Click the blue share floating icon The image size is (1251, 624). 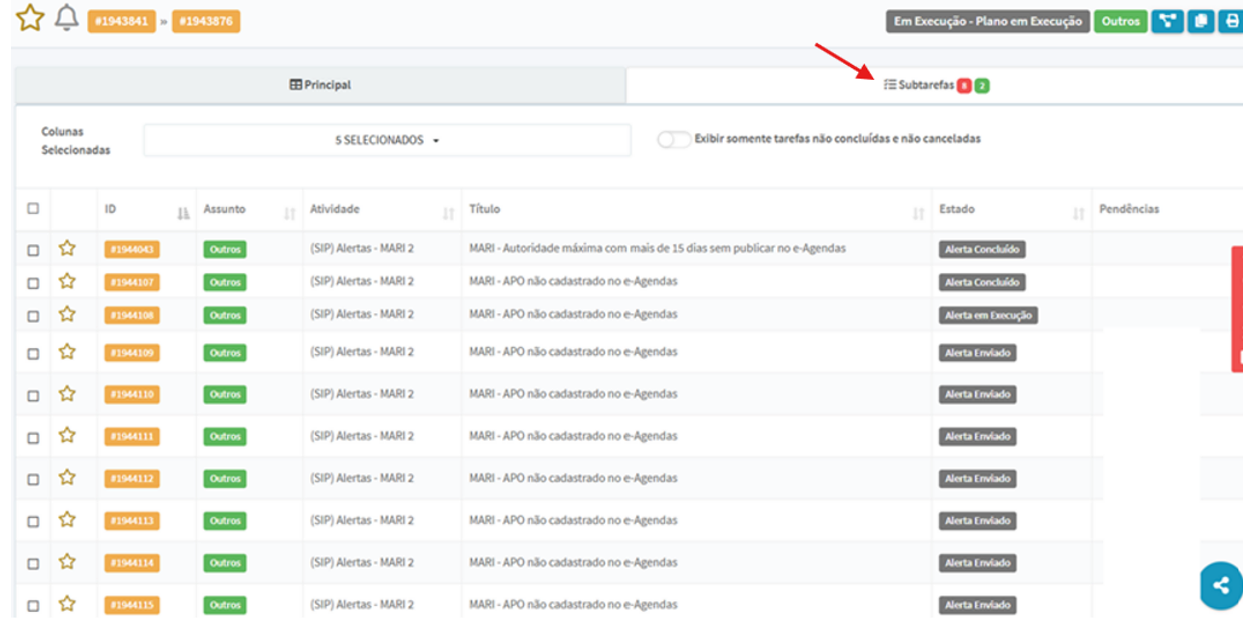click(x=1221, y=586)
